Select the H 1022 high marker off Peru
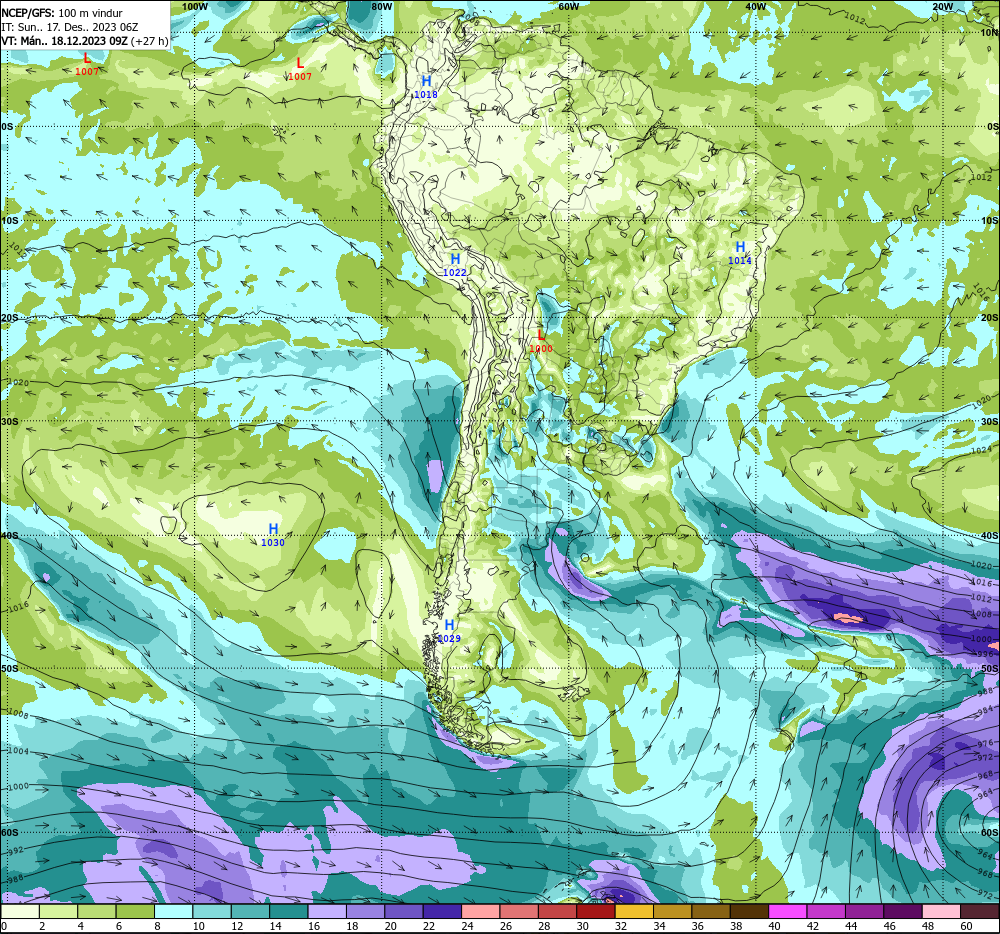The height and width of the screenshot is (934, 1000). pyautogui.click(x=455, y=265)
